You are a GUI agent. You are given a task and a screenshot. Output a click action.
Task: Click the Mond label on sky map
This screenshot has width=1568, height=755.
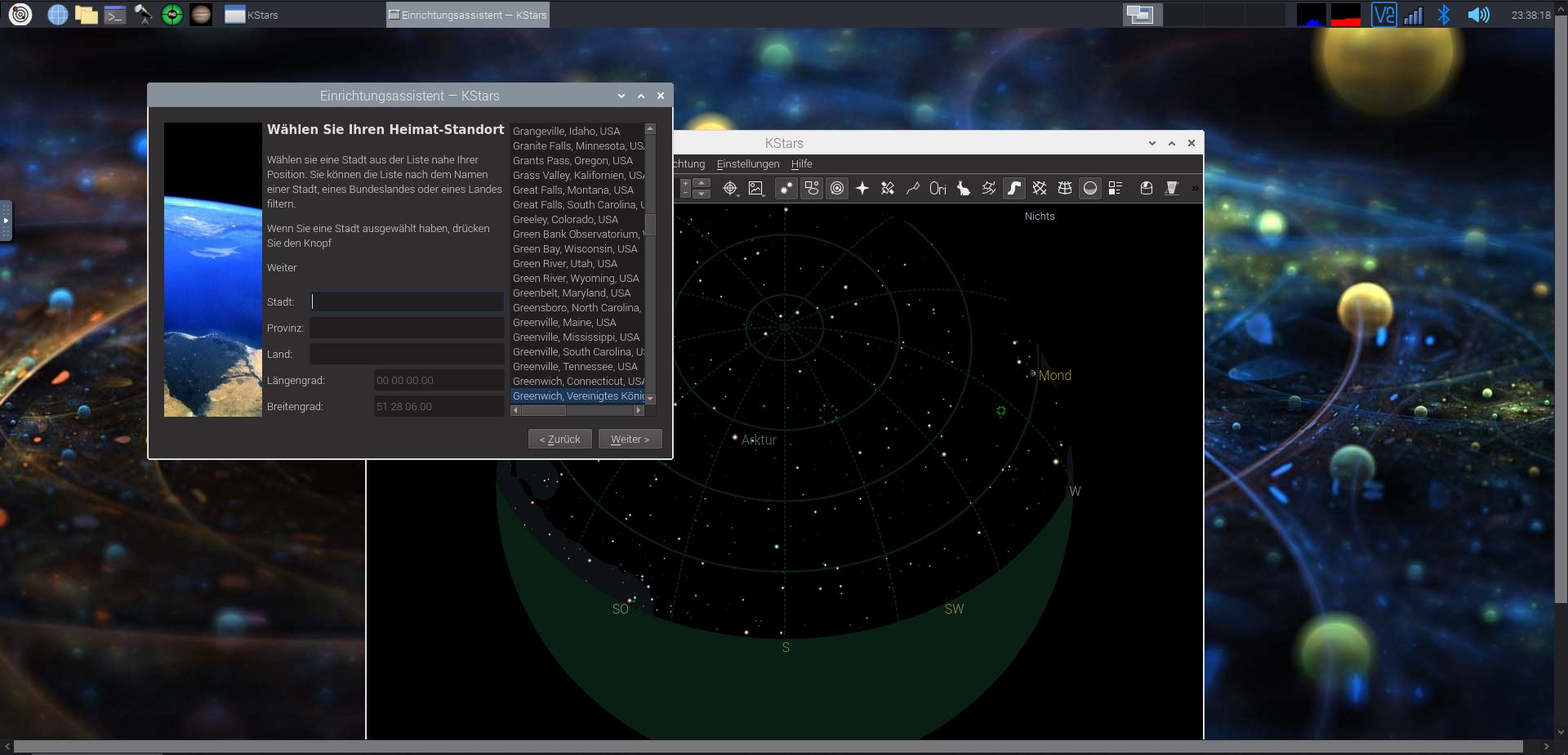coord(1055,376)
